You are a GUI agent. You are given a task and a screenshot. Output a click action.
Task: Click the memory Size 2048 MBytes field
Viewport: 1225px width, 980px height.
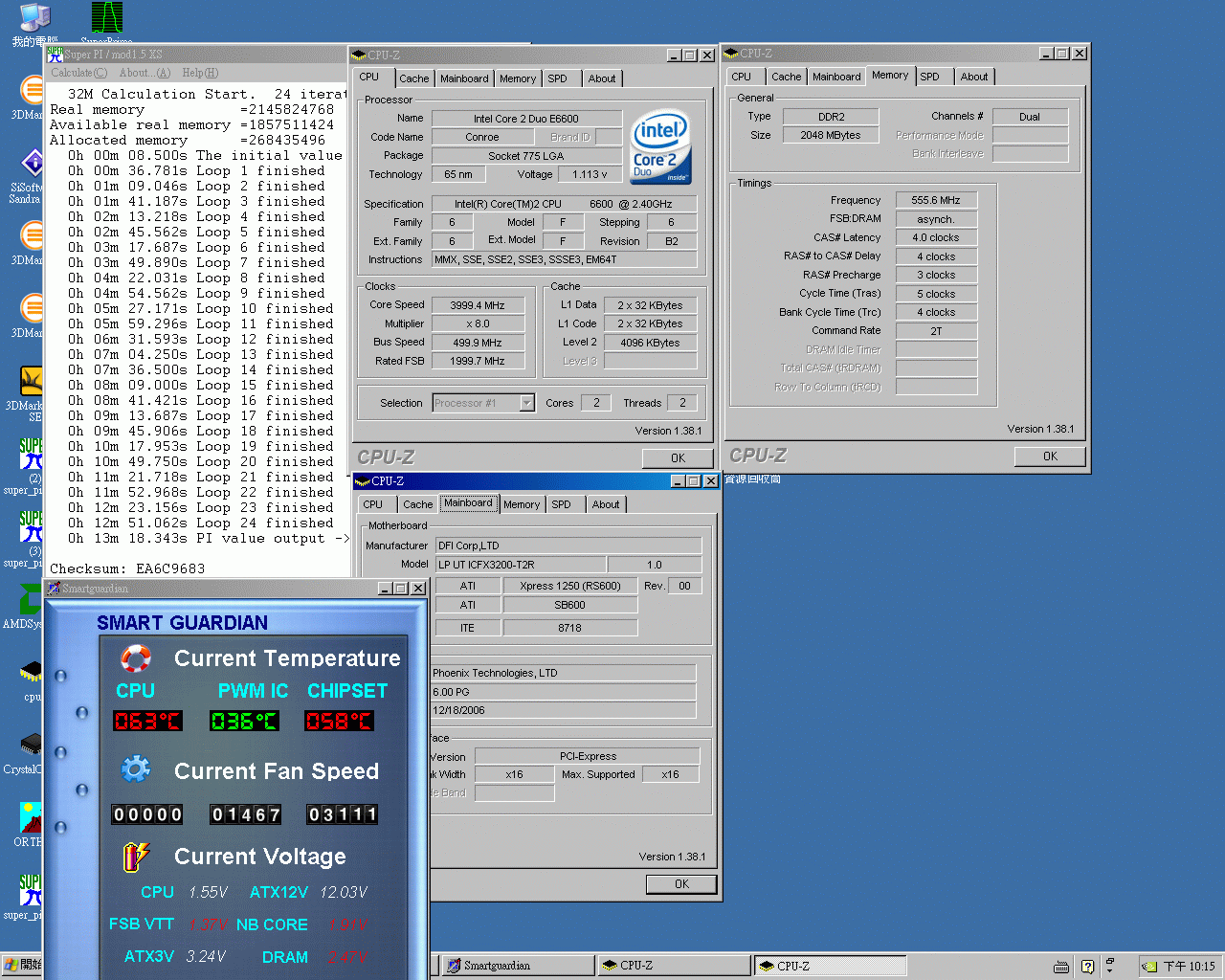pos(831,135)
